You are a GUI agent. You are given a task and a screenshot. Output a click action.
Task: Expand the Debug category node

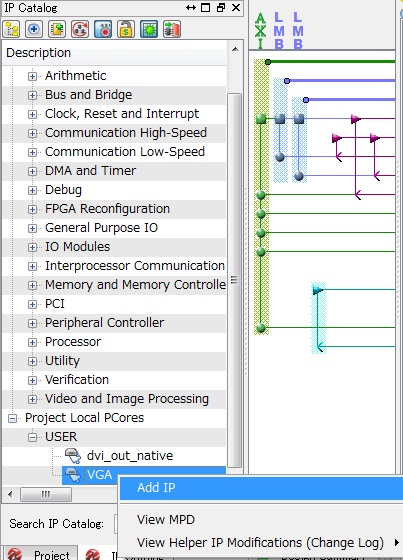(x=32, y=190)
